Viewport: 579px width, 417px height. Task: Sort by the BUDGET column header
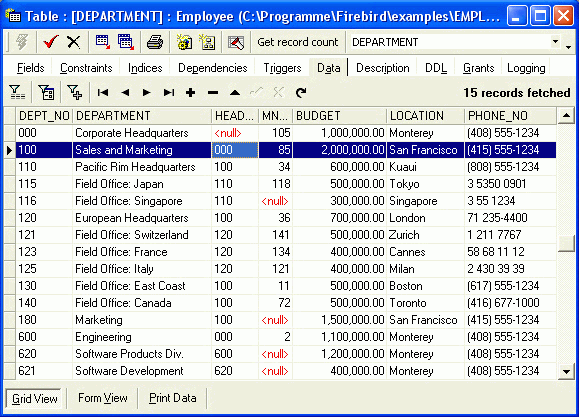pos(339,116)
